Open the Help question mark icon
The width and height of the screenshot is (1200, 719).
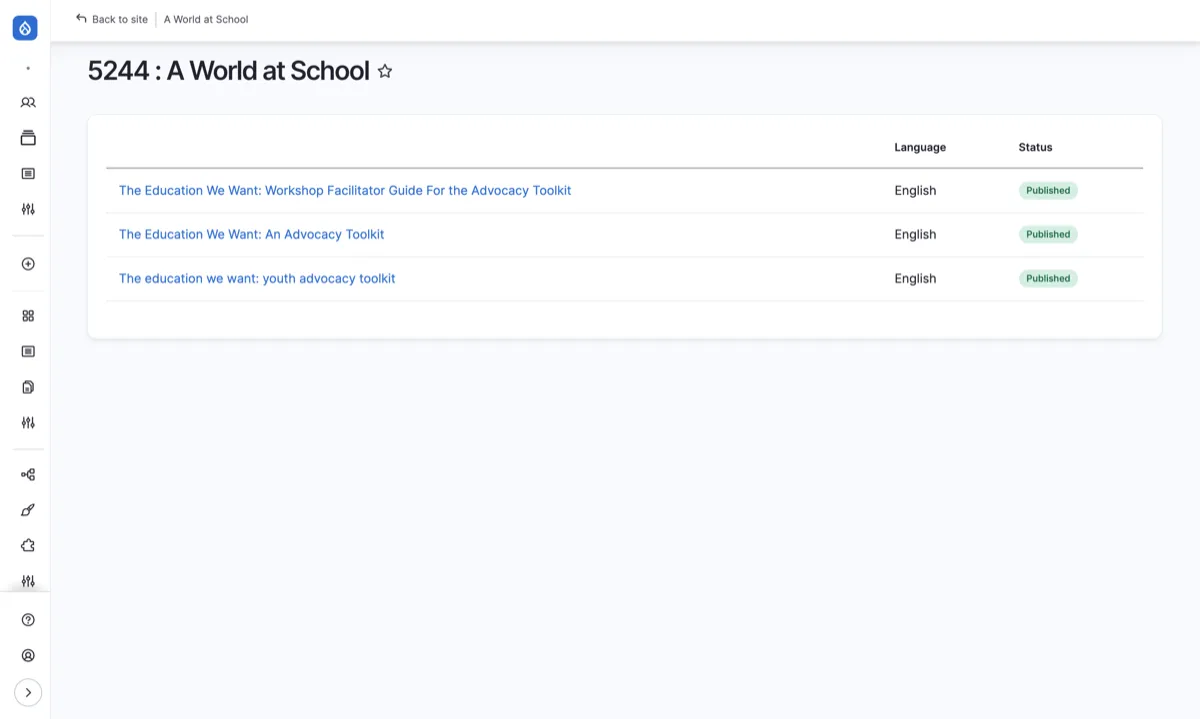coord(28,620)
